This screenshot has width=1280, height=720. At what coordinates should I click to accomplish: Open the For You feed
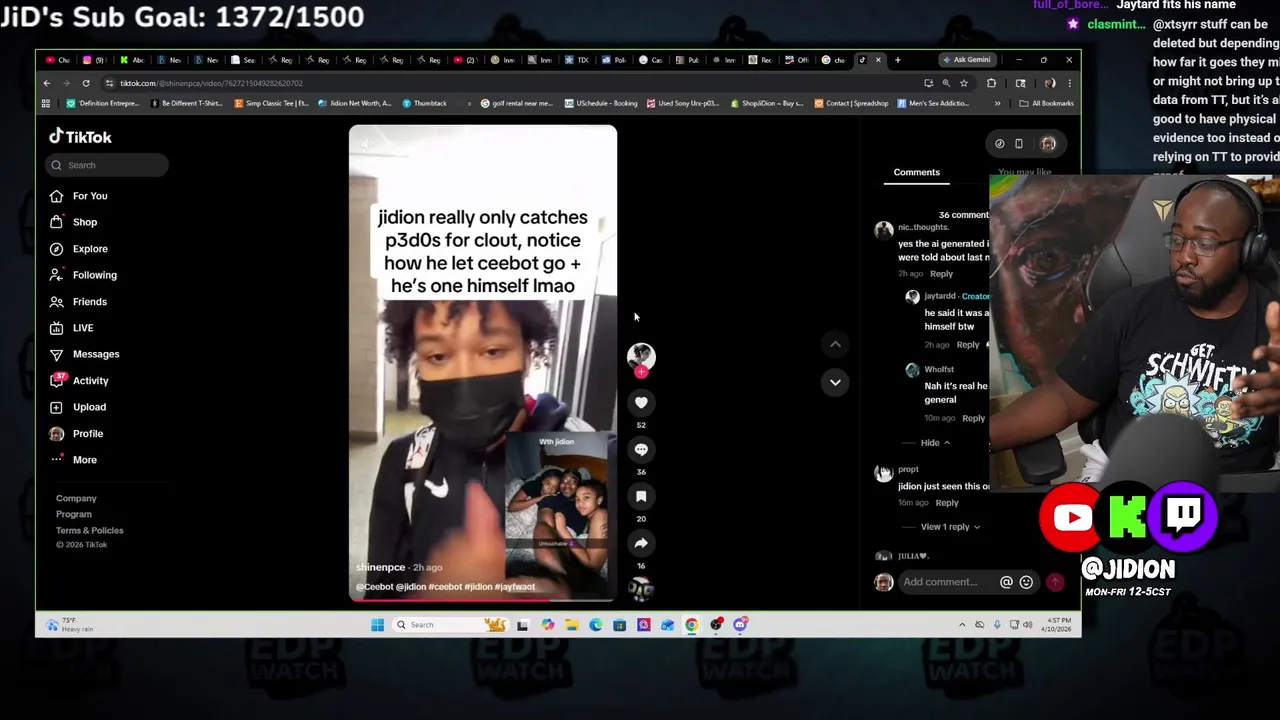tap(80, 196)
